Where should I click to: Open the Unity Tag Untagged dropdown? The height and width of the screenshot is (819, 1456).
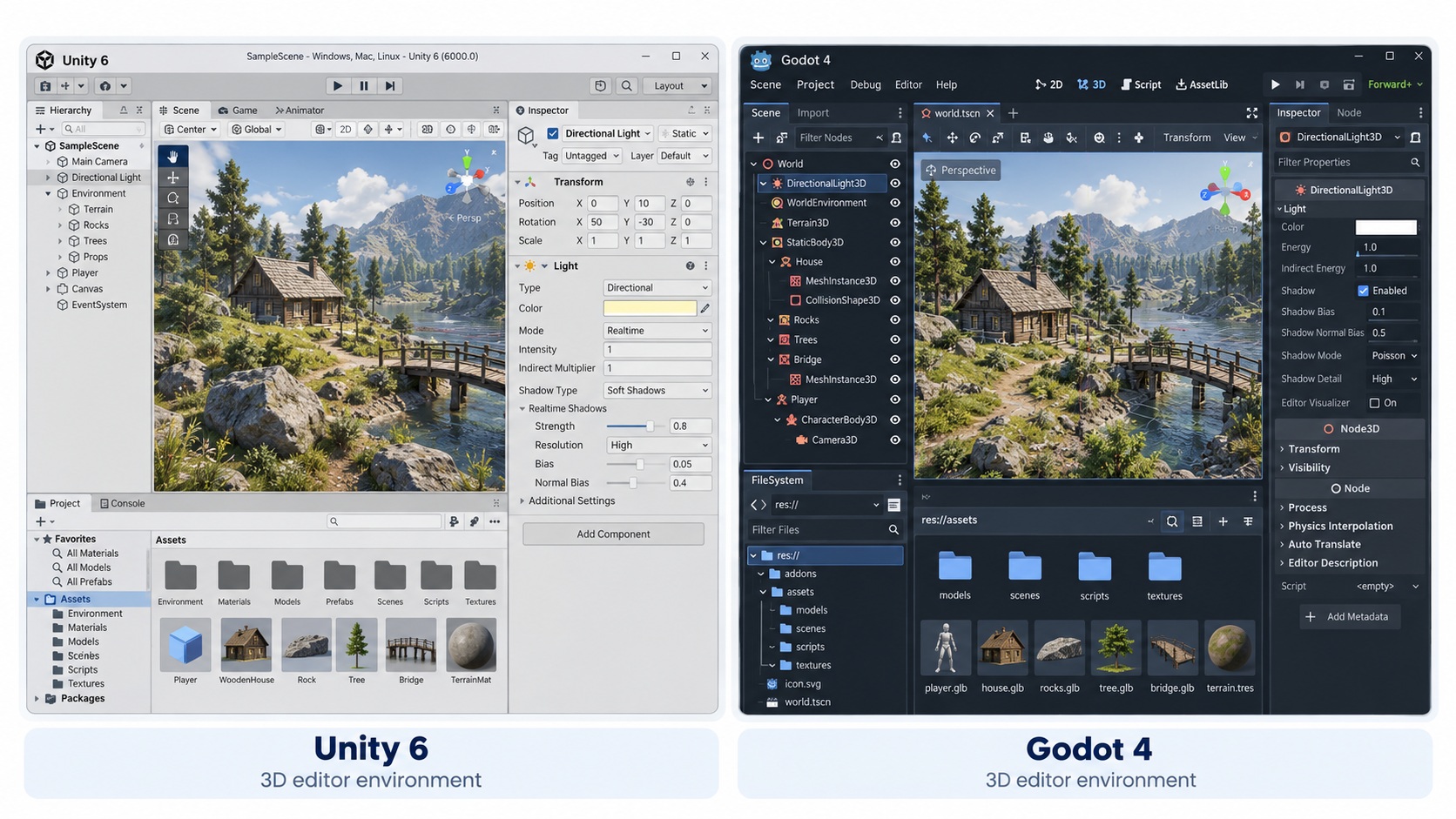(x=592, y=156)
